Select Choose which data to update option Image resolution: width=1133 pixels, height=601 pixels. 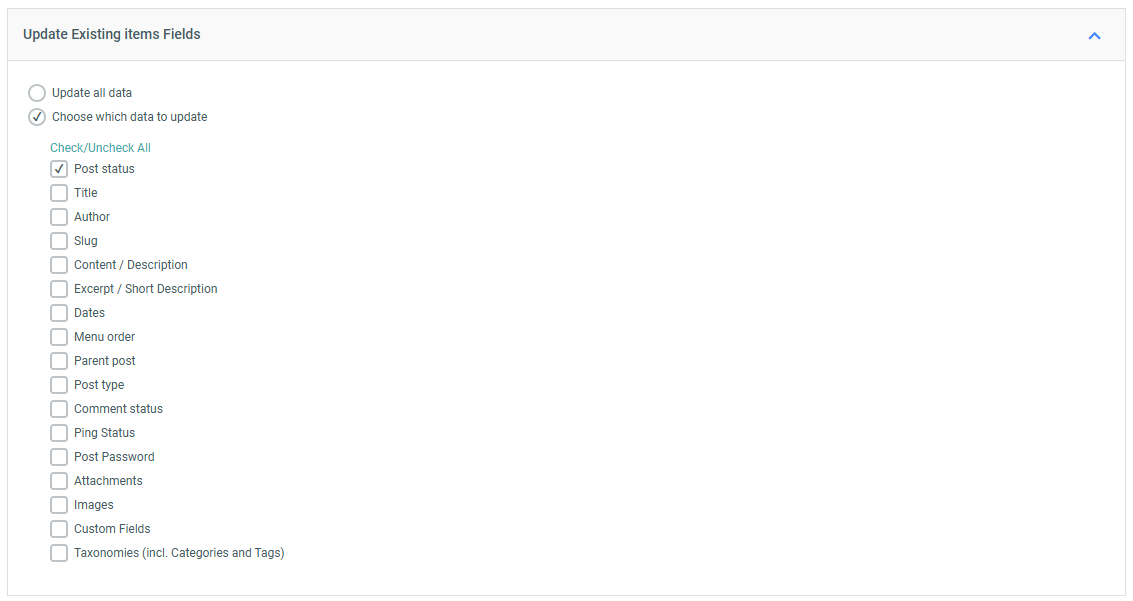coord(37,117)
